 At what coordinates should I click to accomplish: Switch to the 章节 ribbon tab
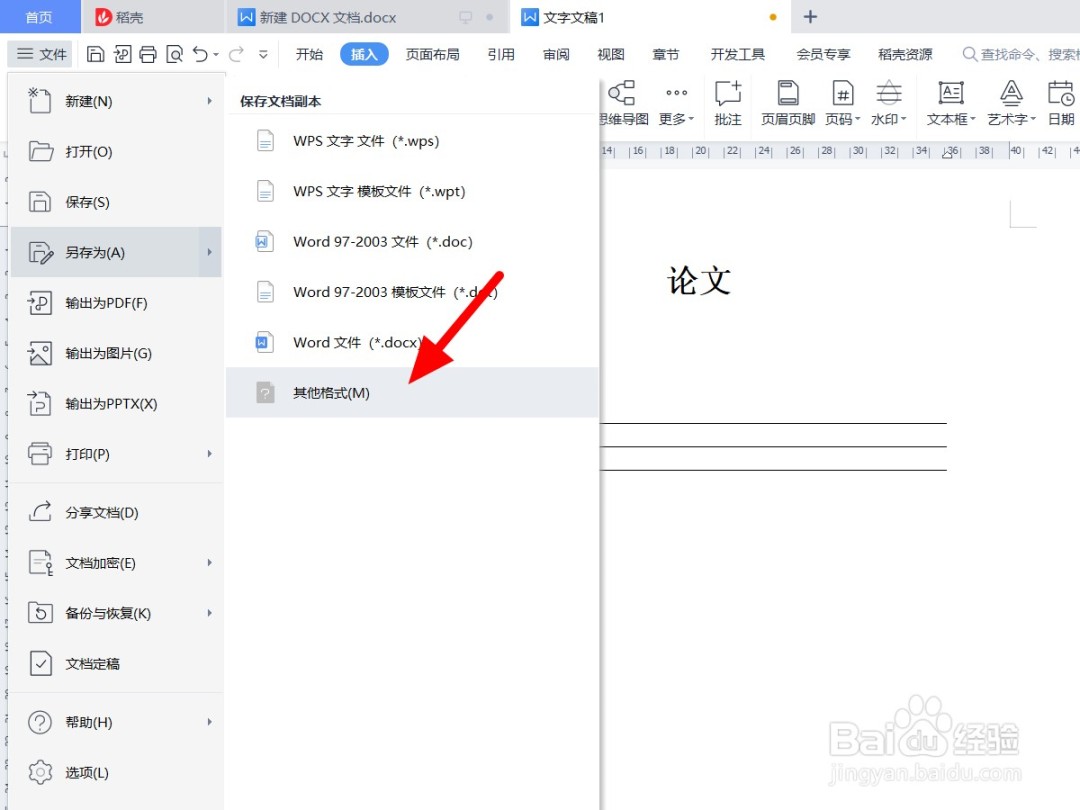666,54
